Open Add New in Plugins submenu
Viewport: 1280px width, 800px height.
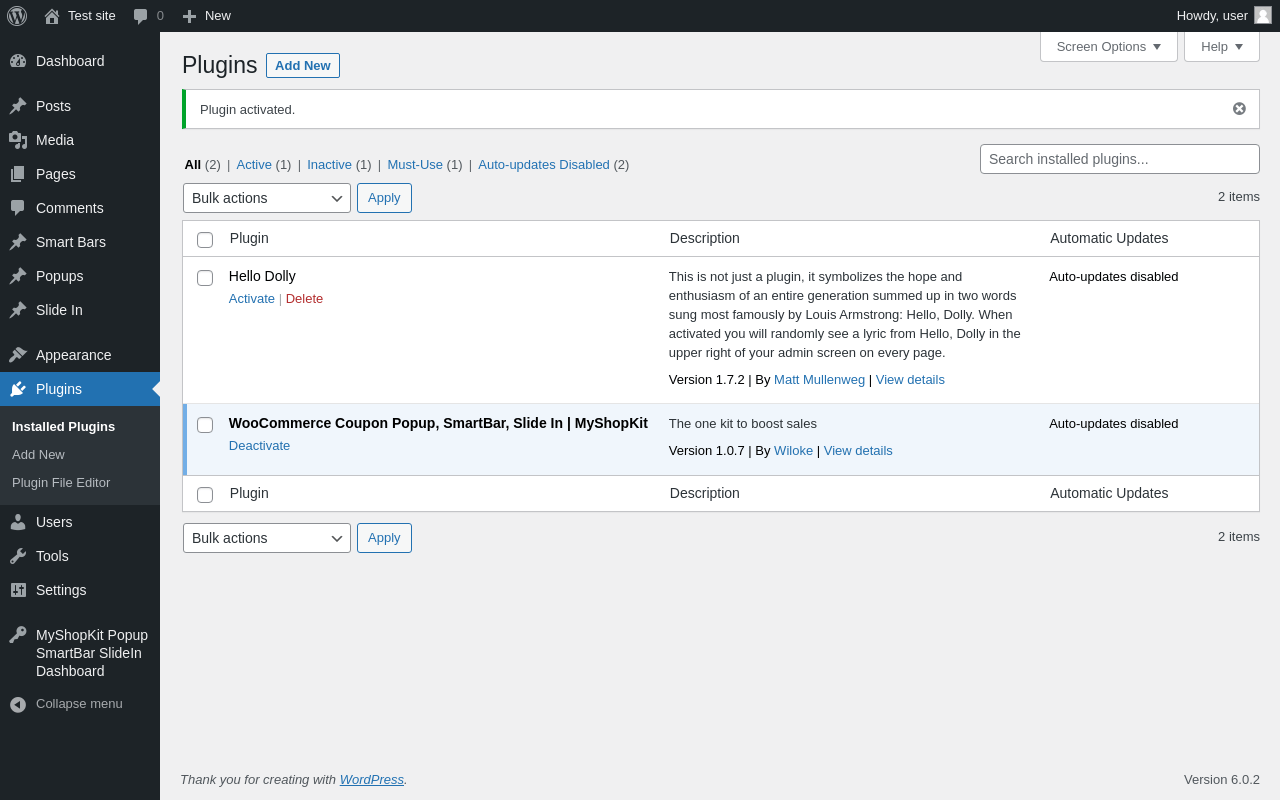coord(38,454)
